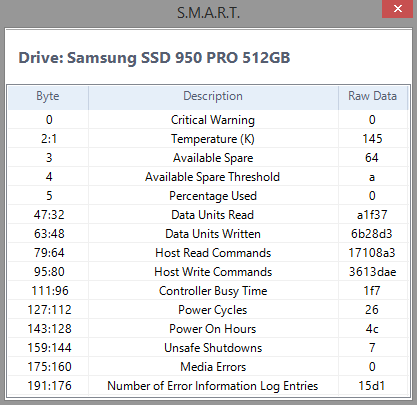Image resolution: width=417 pixels, height=405 pixels.
Task: Close the S.M.A.R.T. window
Action: click(x=397, y=9)
